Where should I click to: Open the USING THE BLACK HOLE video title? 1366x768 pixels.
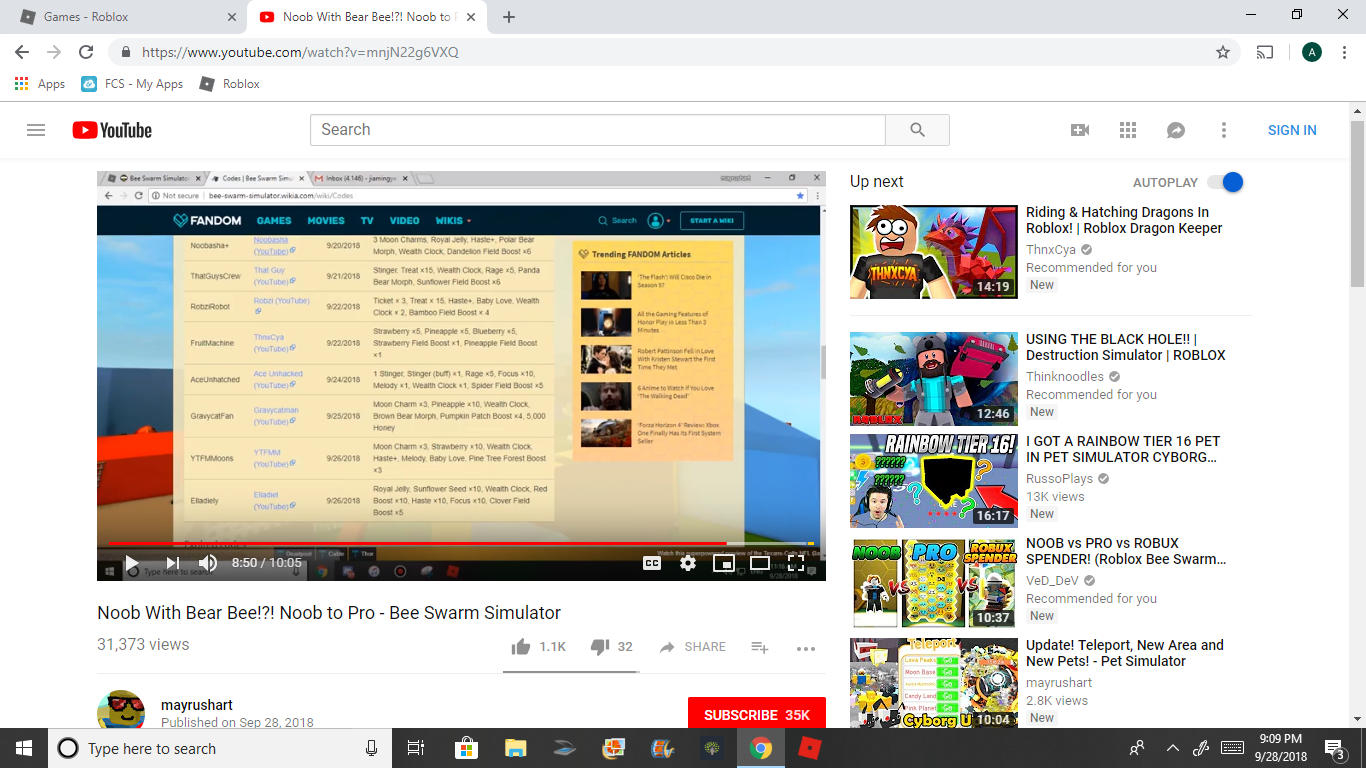pos(1125,347)
